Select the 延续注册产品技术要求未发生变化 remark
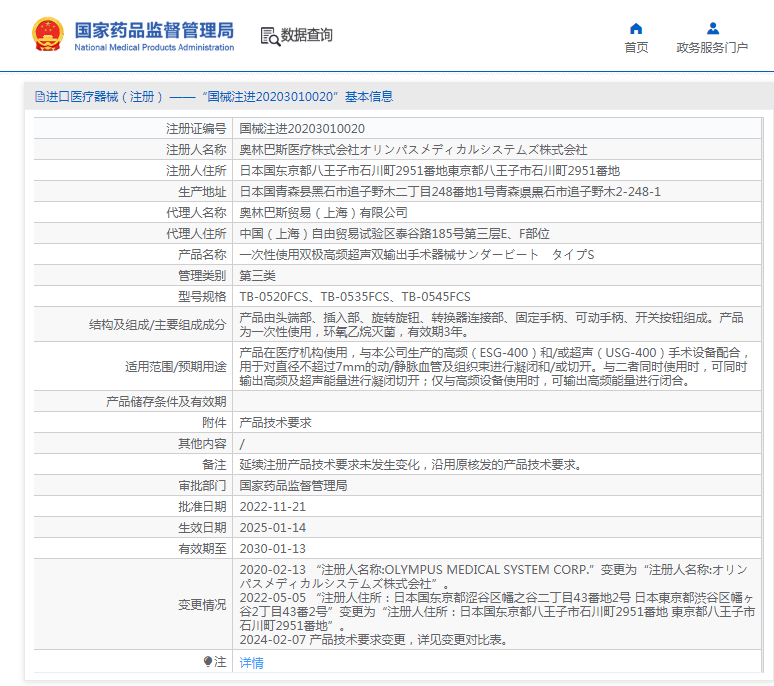The height and width of the screenshot is (686, 774). click(412, 464)
